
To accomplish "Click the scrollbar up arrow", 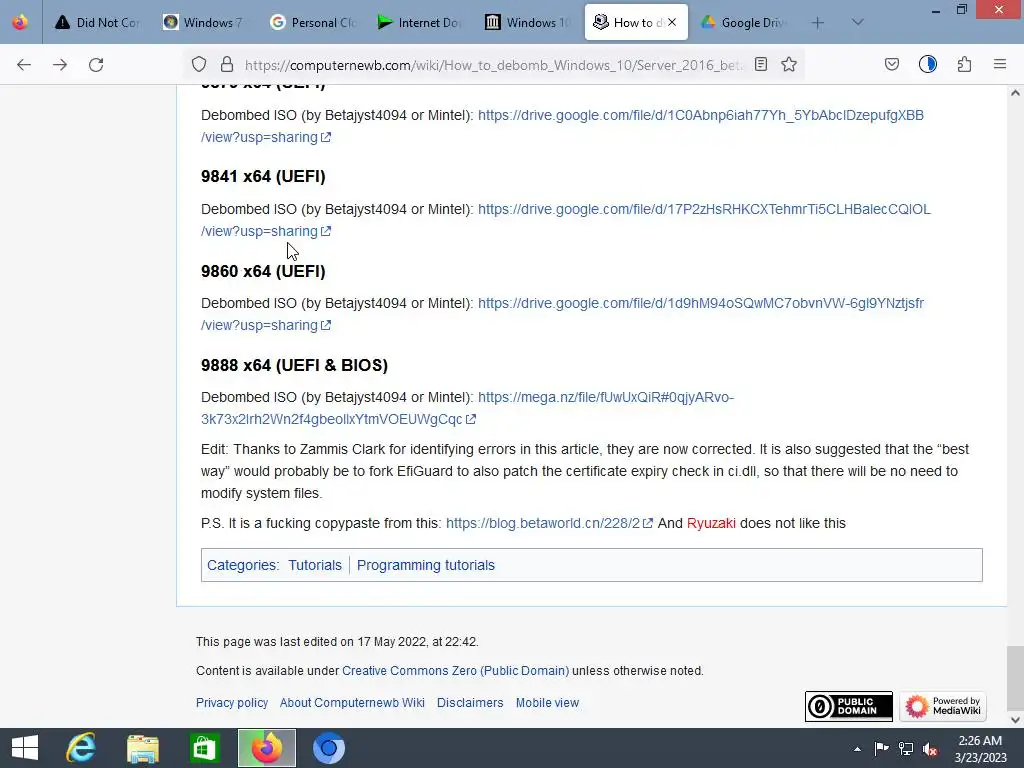I will (x=1015, y=93).
